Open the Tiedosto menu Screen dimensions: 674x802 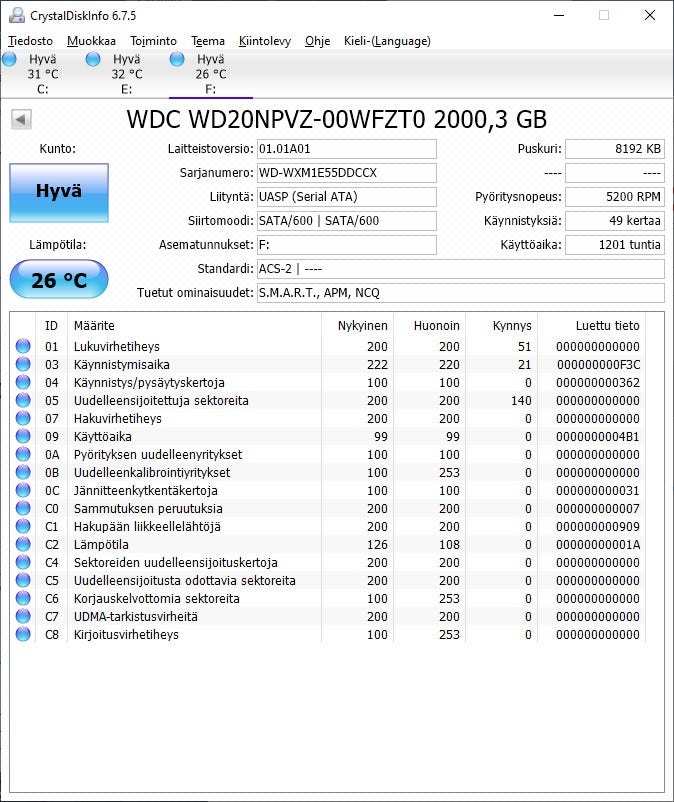(31, 41)
